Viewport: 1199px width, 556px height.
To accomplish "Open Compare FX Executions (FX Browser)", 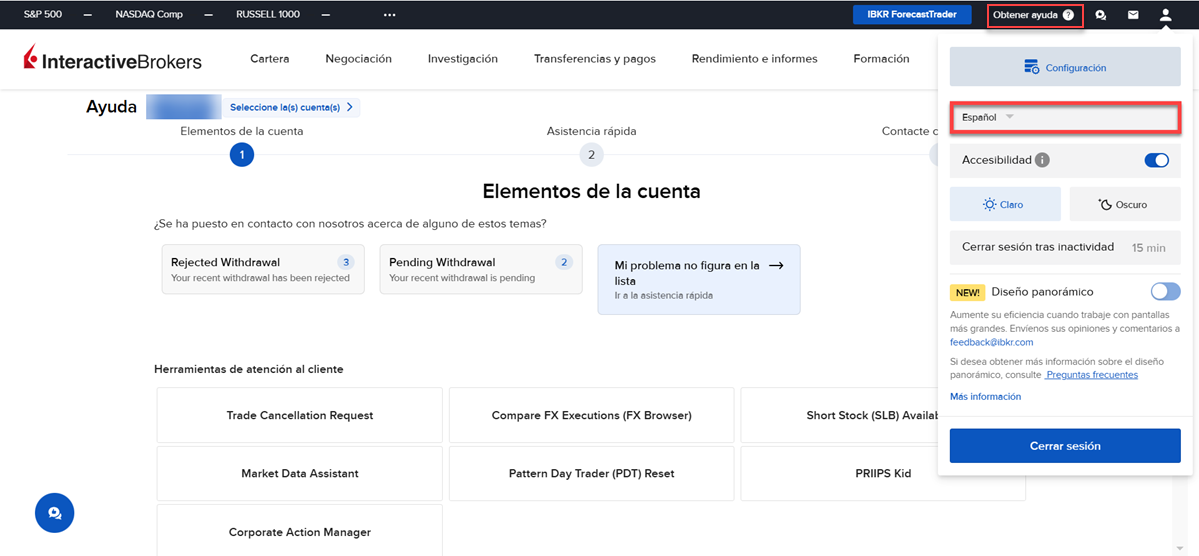I will [x=592, y=415].
